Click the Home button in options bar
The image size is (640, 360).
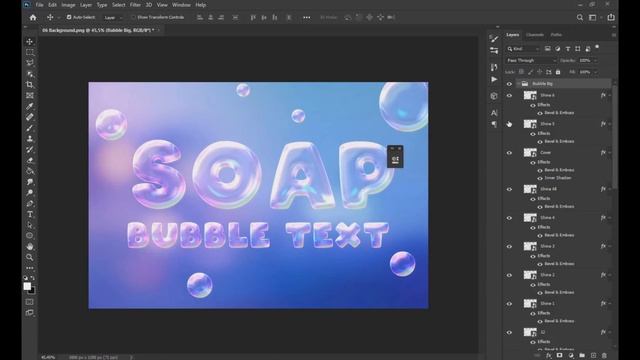pyautogui.click(x=33, y=18)
